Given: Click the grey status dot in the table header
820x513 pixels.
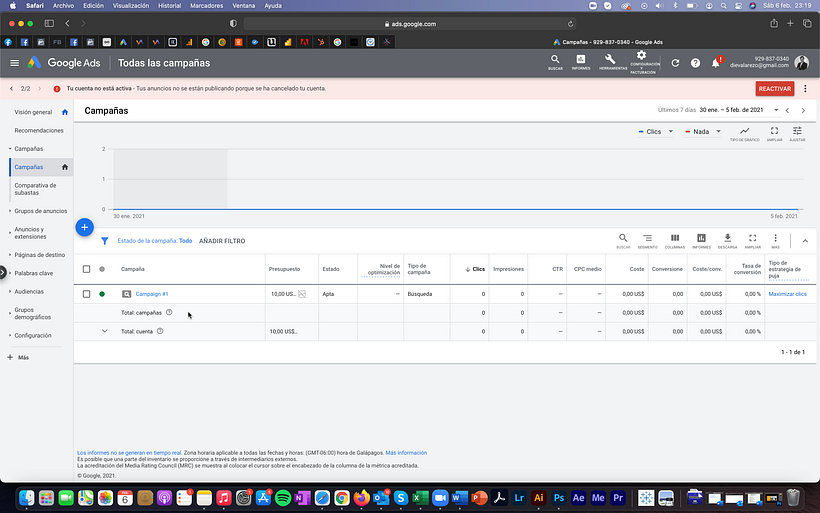Looking at the screenshot, I should point(102,269).
